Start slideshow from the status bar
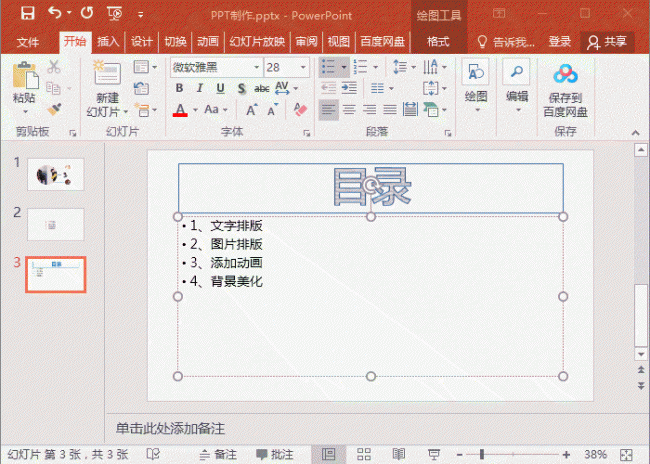650x464 pixels. click(x=434, y=454)
